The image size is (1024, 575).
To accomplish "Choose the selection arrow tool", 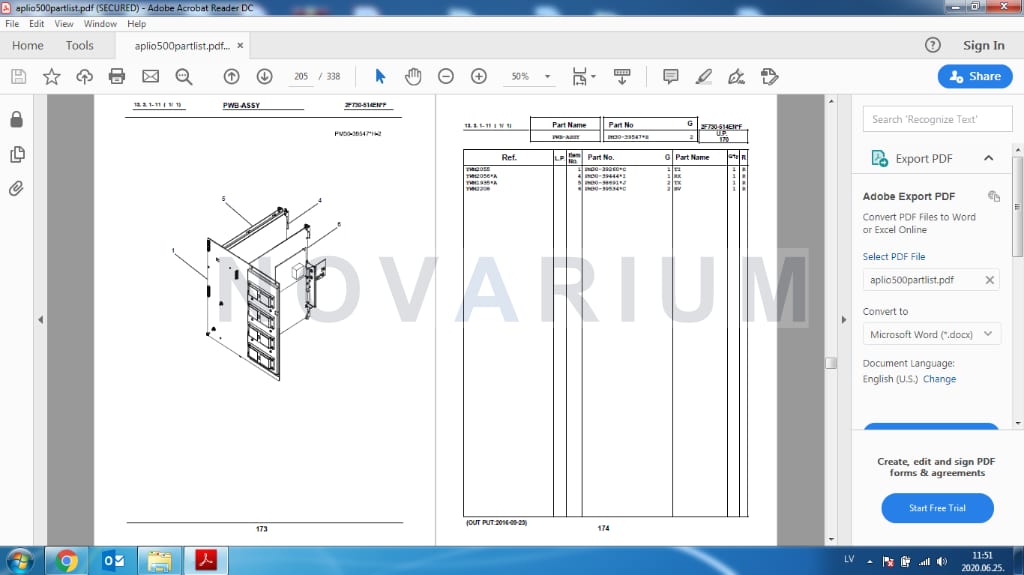I will [380, 76].
